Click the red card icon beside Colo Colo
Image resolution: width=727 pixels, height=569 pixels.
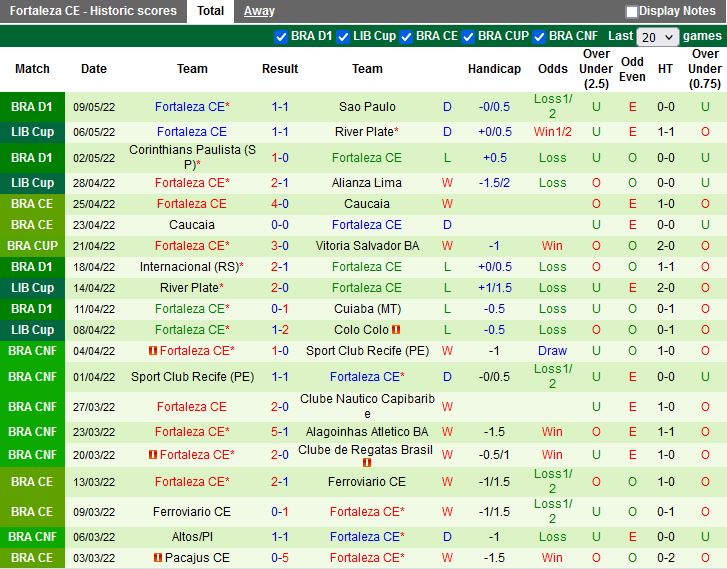pos(397,330)
